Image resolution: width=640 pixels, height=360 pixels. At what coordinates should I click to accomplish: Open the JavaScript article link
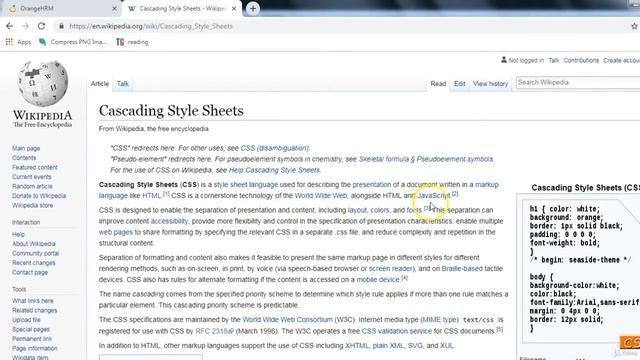(433, 196)
